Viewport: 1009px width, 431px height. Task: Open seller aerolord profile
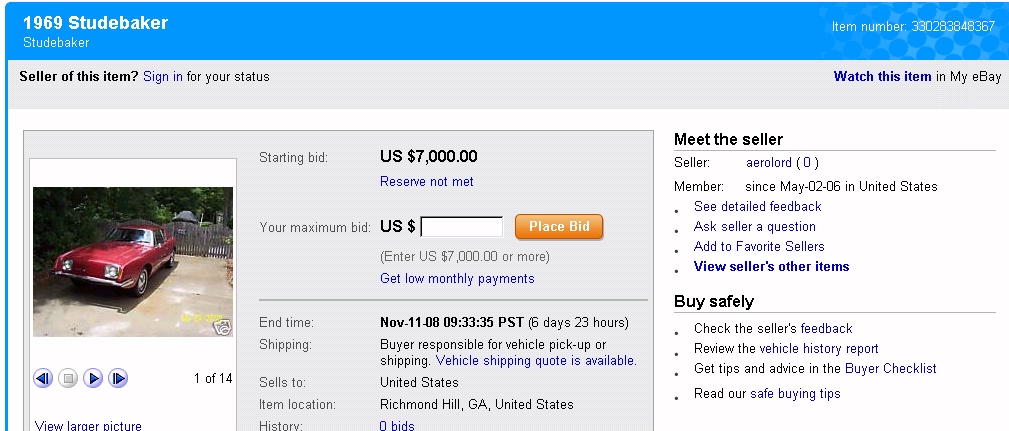click(x=768, y=163)
